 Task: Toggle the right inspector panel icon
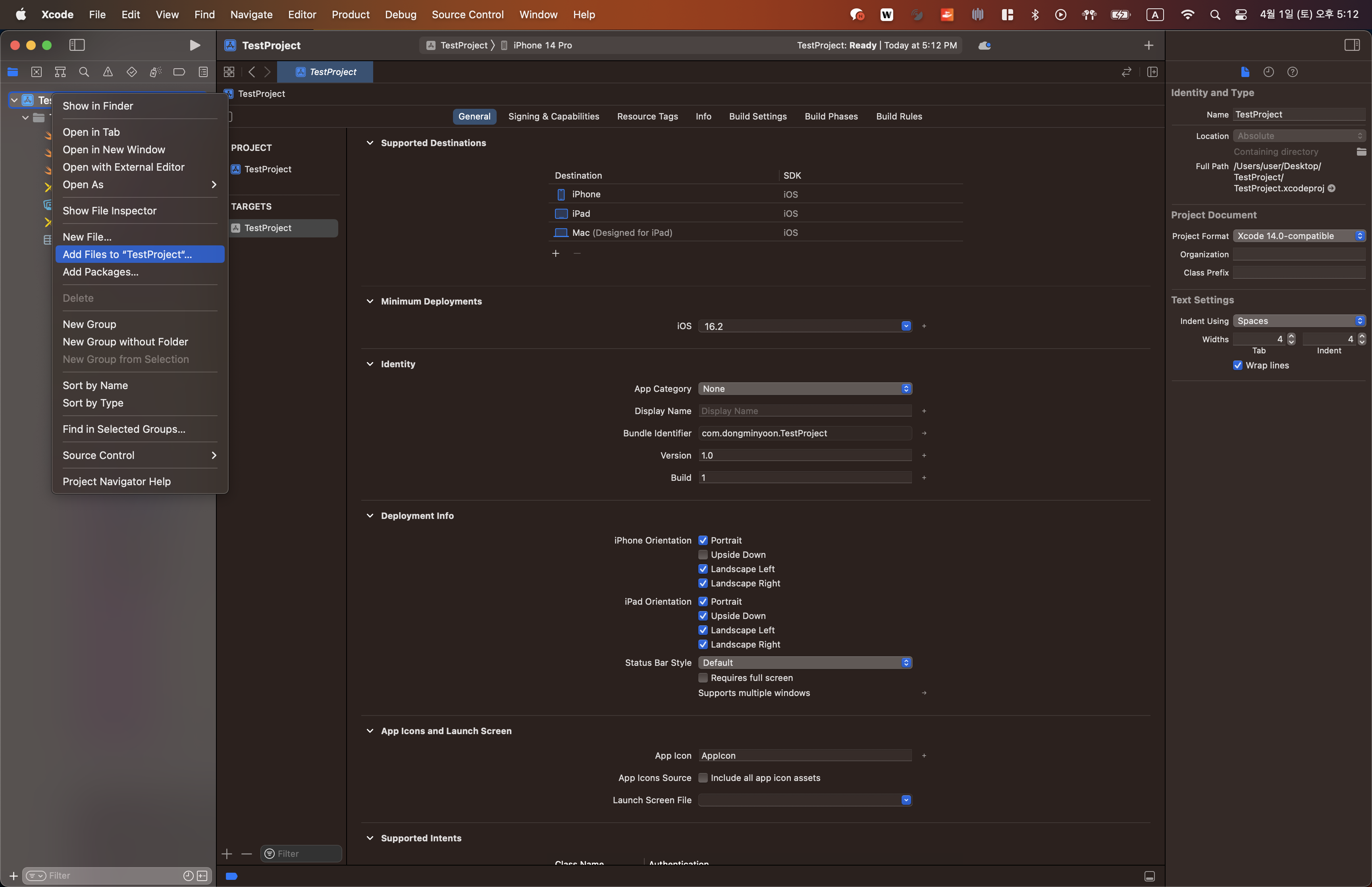click(x=1352, y=45)
